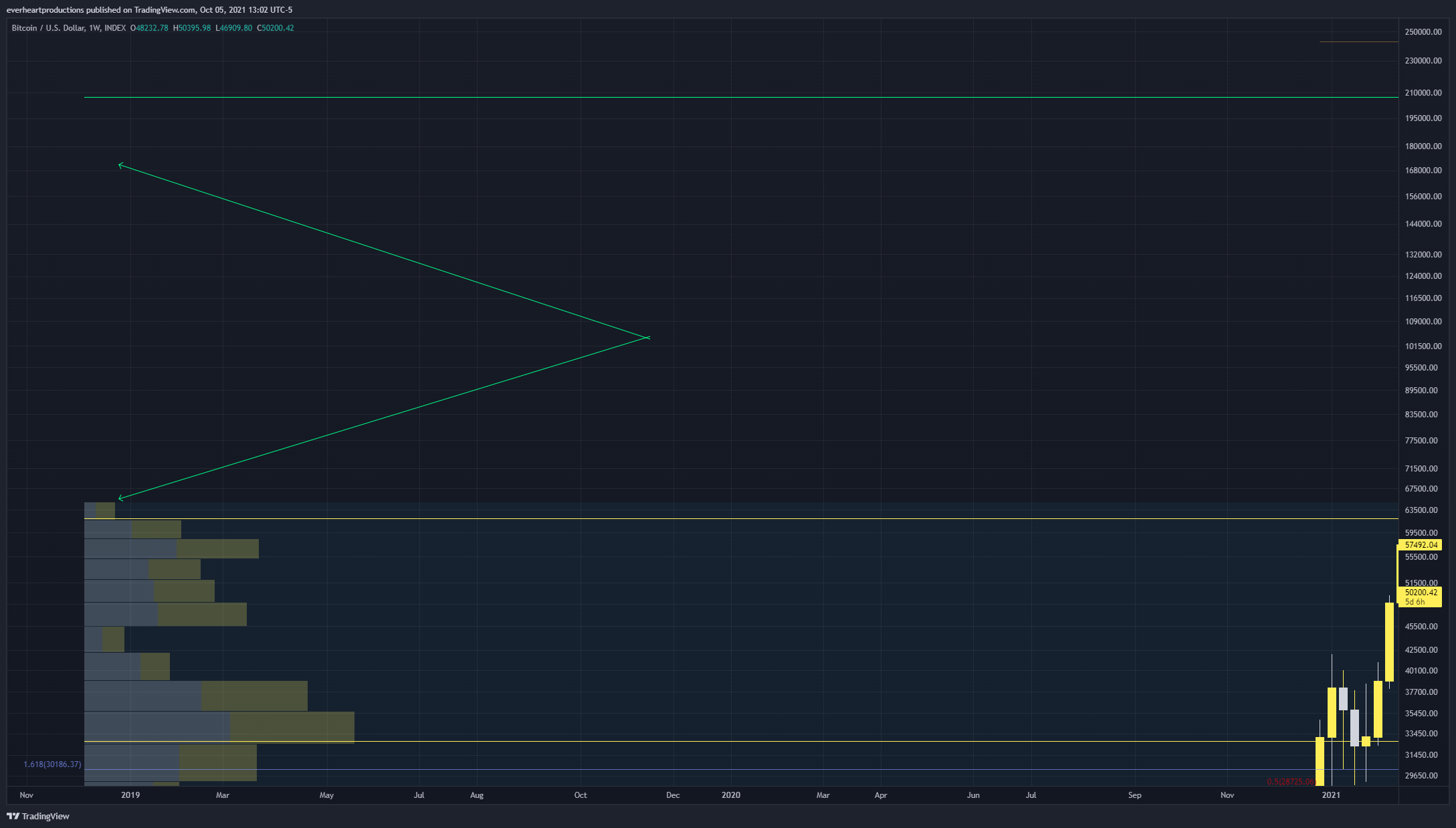This screenshot has width=1456, height=828.
Task: Click the 5d 6h countdown label
Action: [1415, 602]
